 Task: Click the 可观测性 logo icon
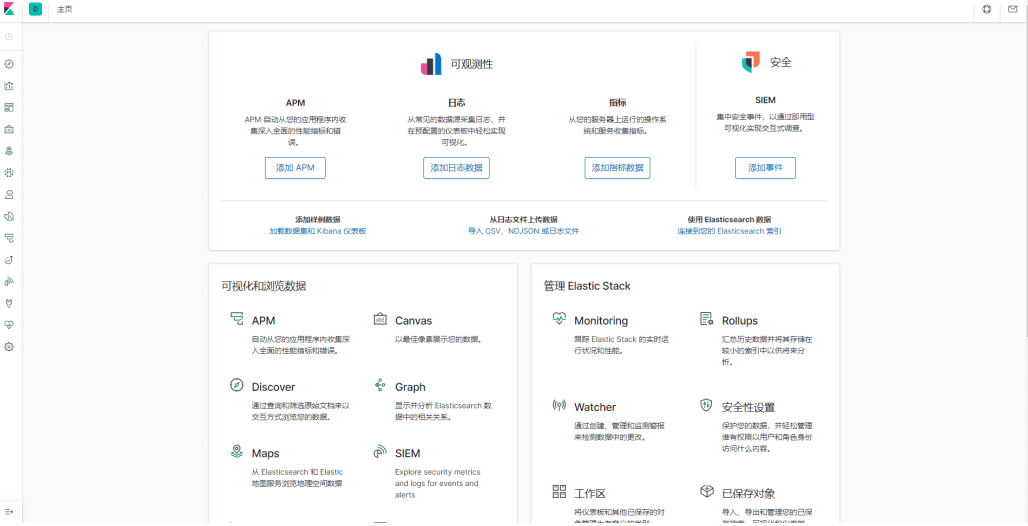pyautogui.click(x=431, y=64)
